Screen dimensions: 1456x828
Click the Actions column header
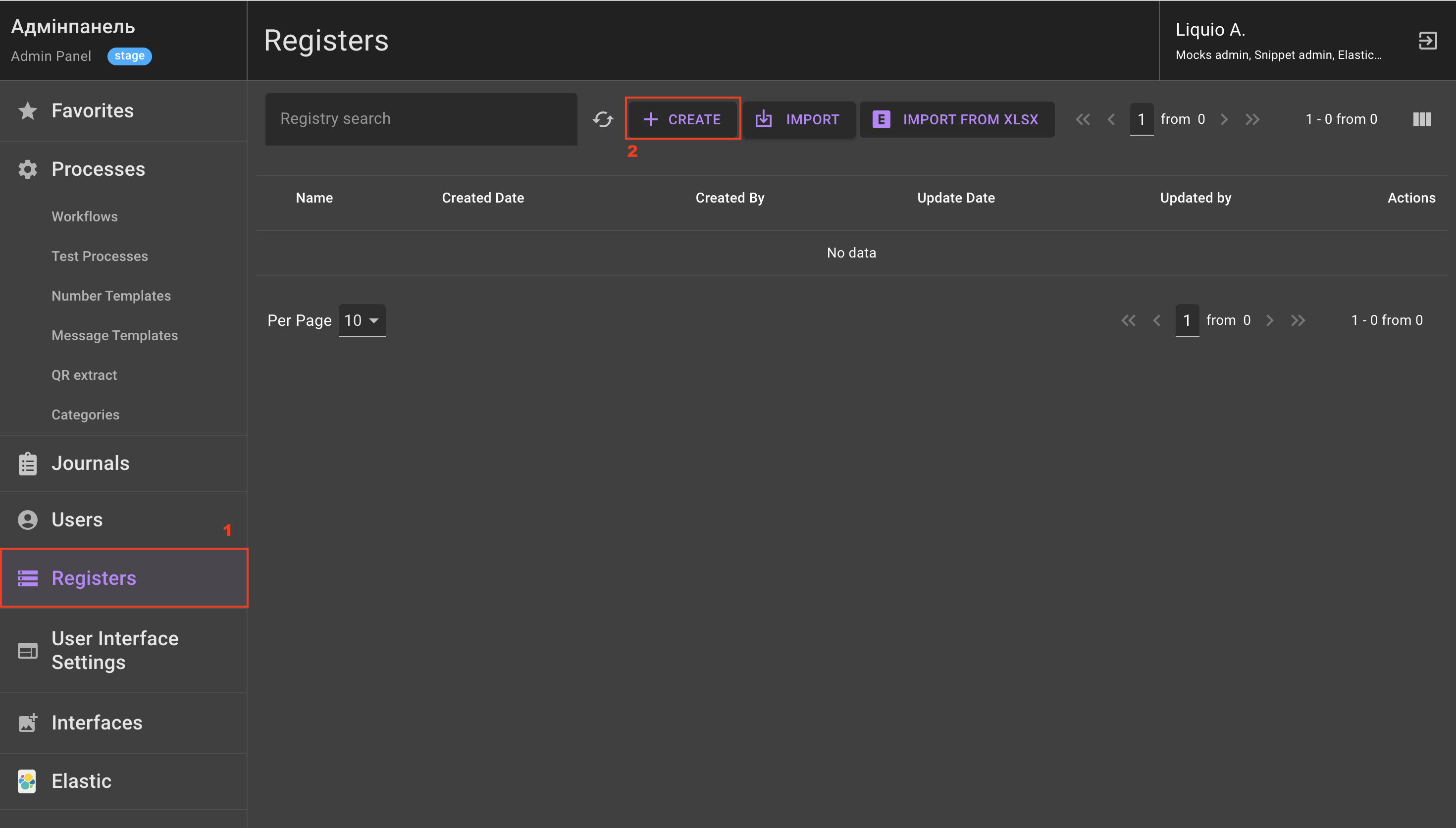coord(1411,198)
